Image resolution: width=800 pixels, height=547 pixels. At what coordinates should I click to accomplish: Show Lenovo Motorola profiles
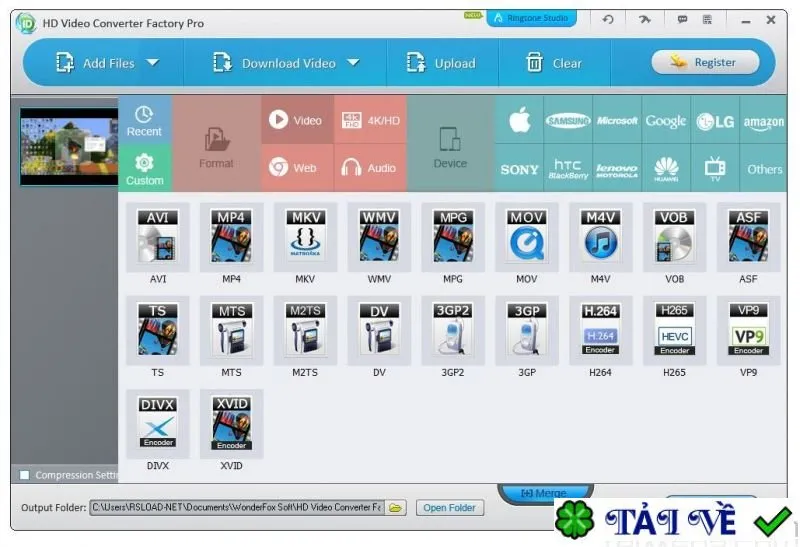(x=617, y=168)
